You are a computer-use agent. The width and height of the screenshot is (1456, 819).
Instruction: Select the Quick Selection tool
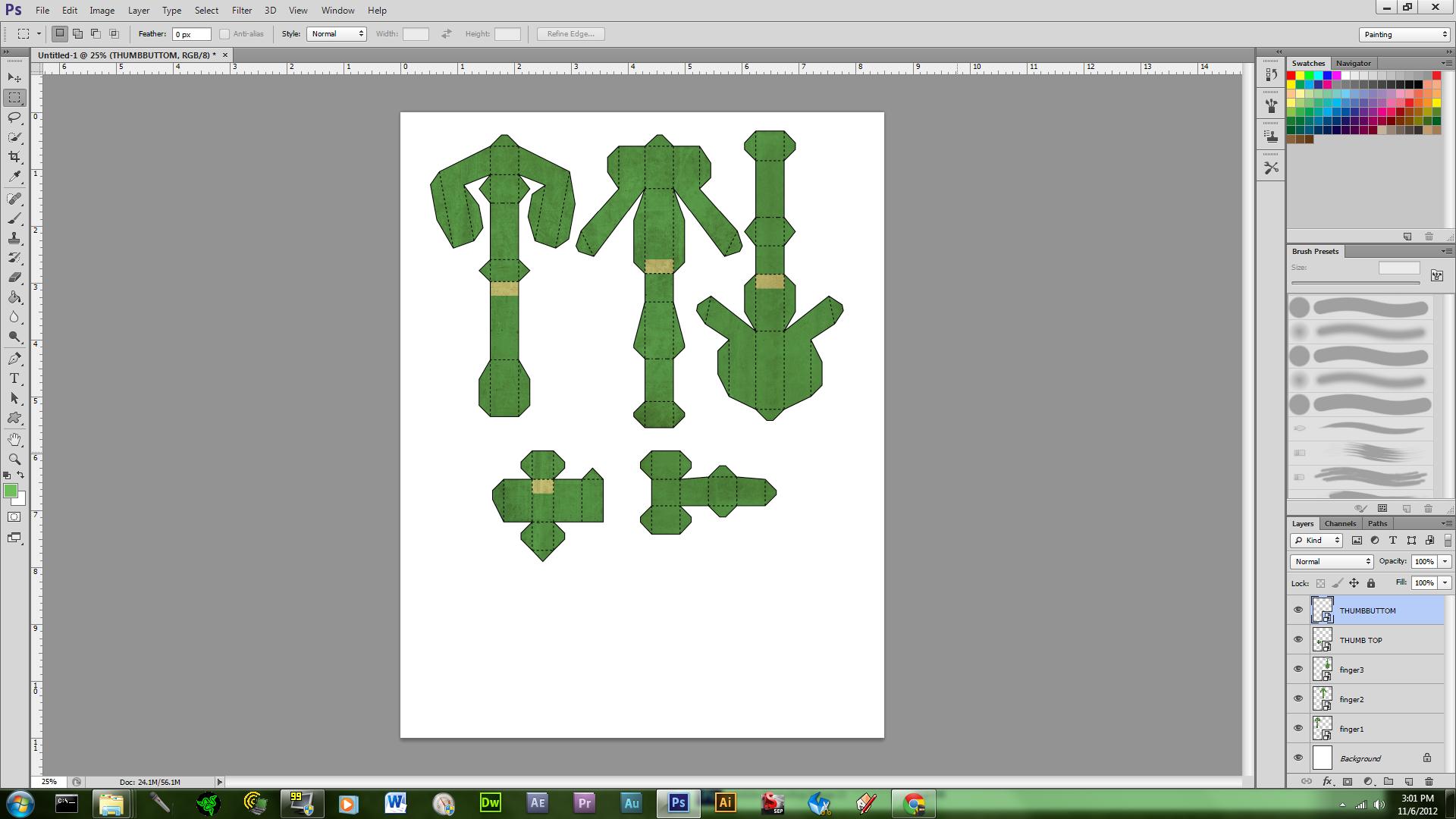[14, 137]
